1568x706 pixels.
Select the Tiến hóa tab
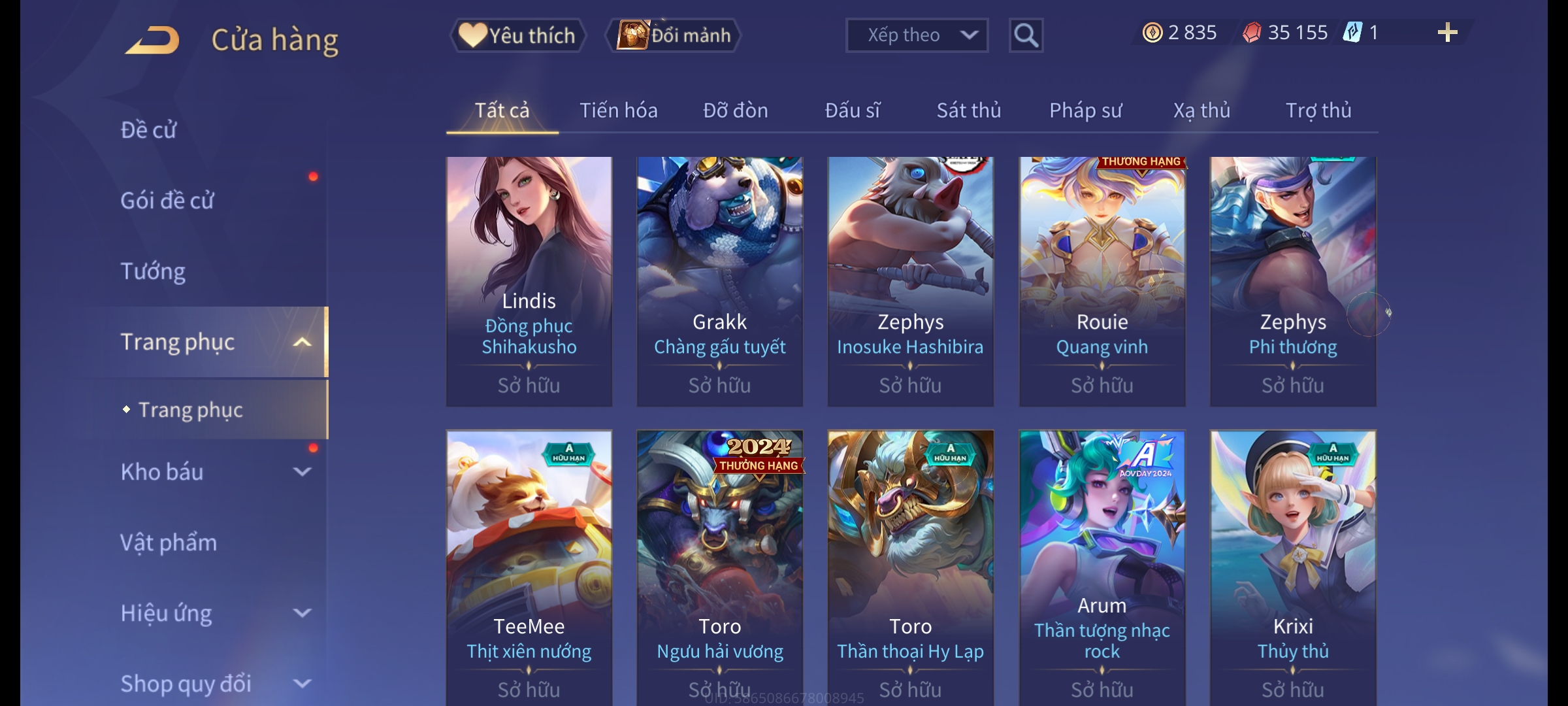[619, 110]
